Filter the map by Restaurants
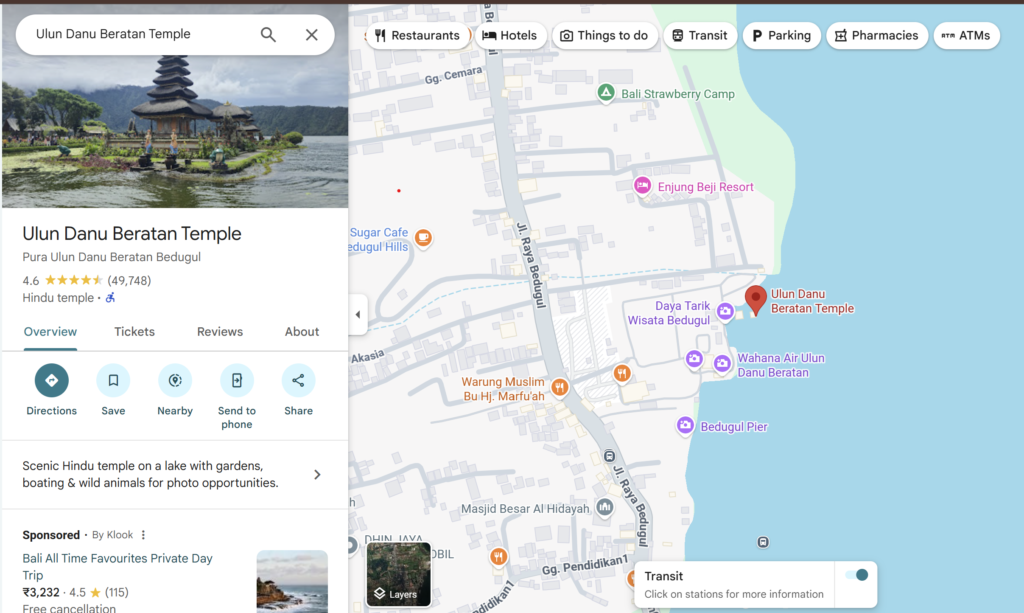 [x=417, y=36]
